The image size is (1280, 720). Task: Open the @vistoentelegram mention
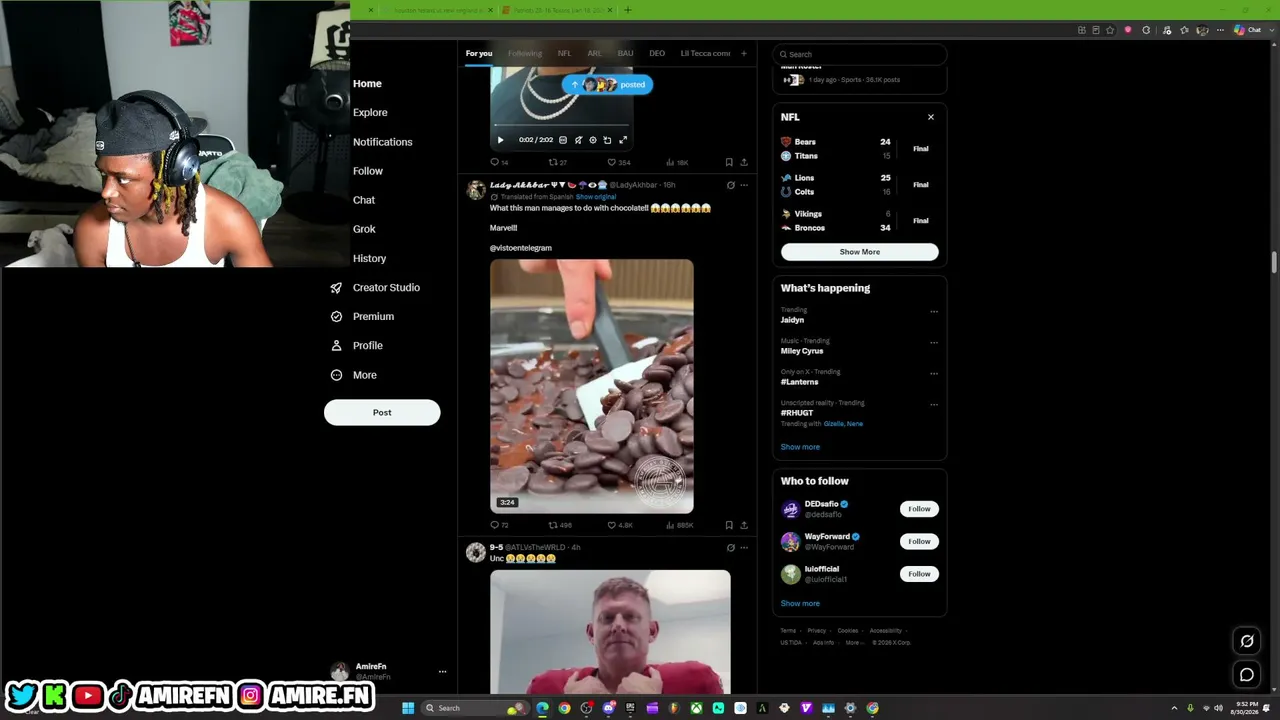point(521,248)
